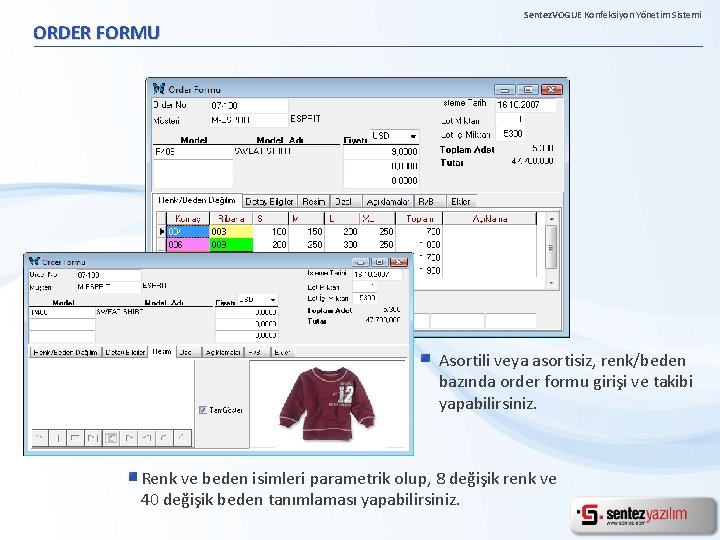Click the Lot Miktarı field in the rear window
The image size is (720, 540).
(511, 119)
